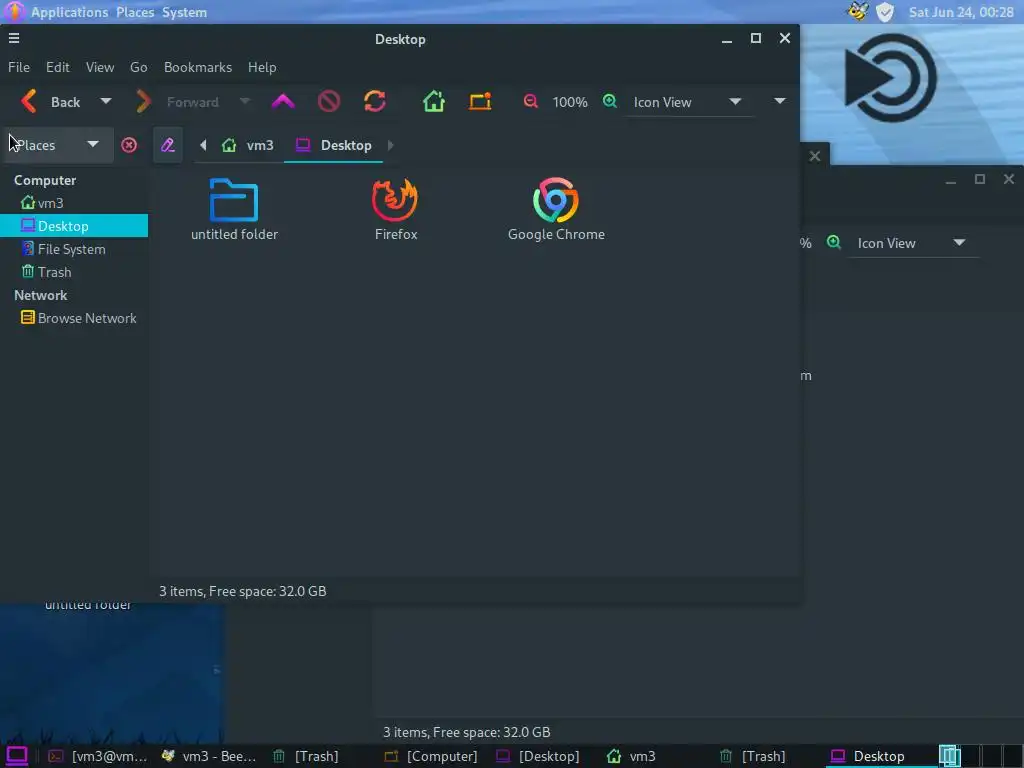Open the Back history dropdown arrow
The image size is (1024, 768).
pos(106,101)
